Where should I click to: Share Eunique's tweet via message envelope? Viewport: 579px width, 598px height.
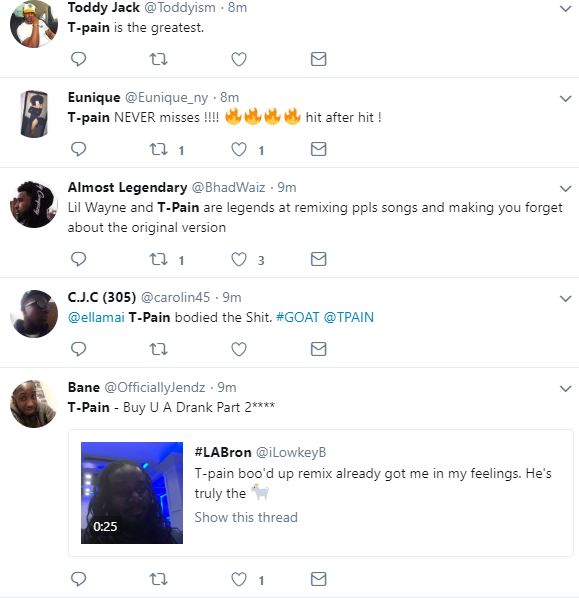point(318,149)
